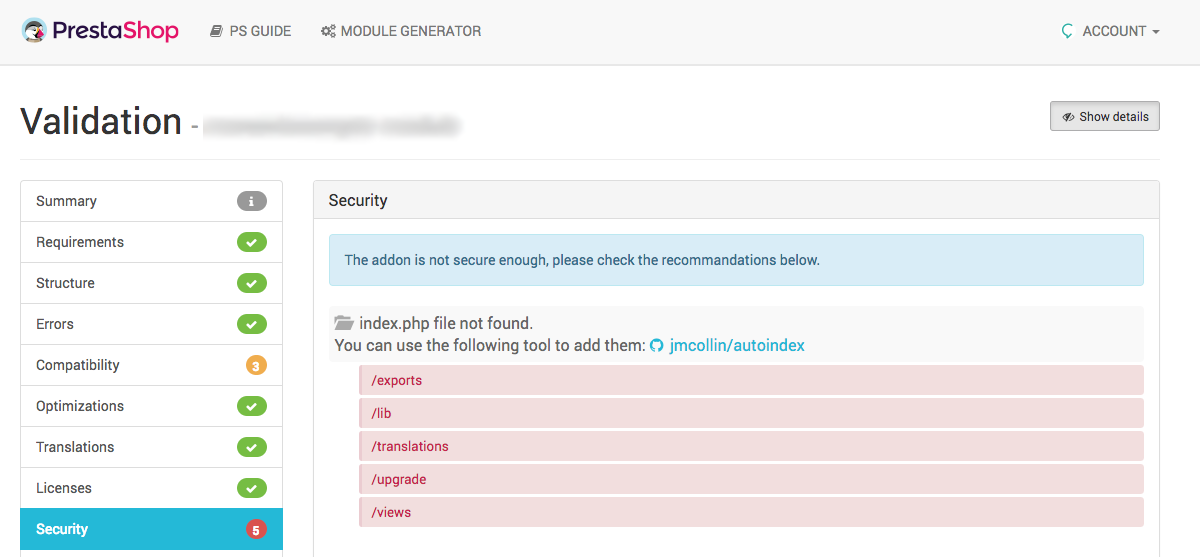Open the Module Generator menu item
The height and width of the screenshot is (557, 1200).
(x=401, y=31)
